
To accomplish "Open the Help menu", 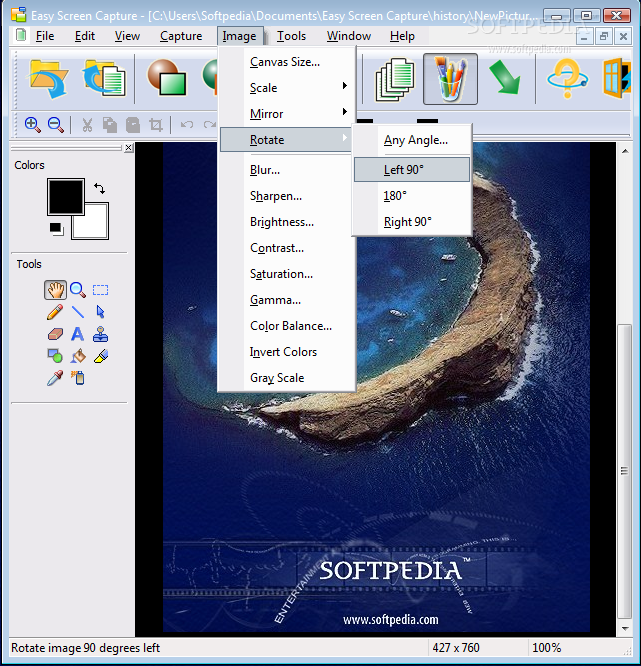I will coord(402,36).
